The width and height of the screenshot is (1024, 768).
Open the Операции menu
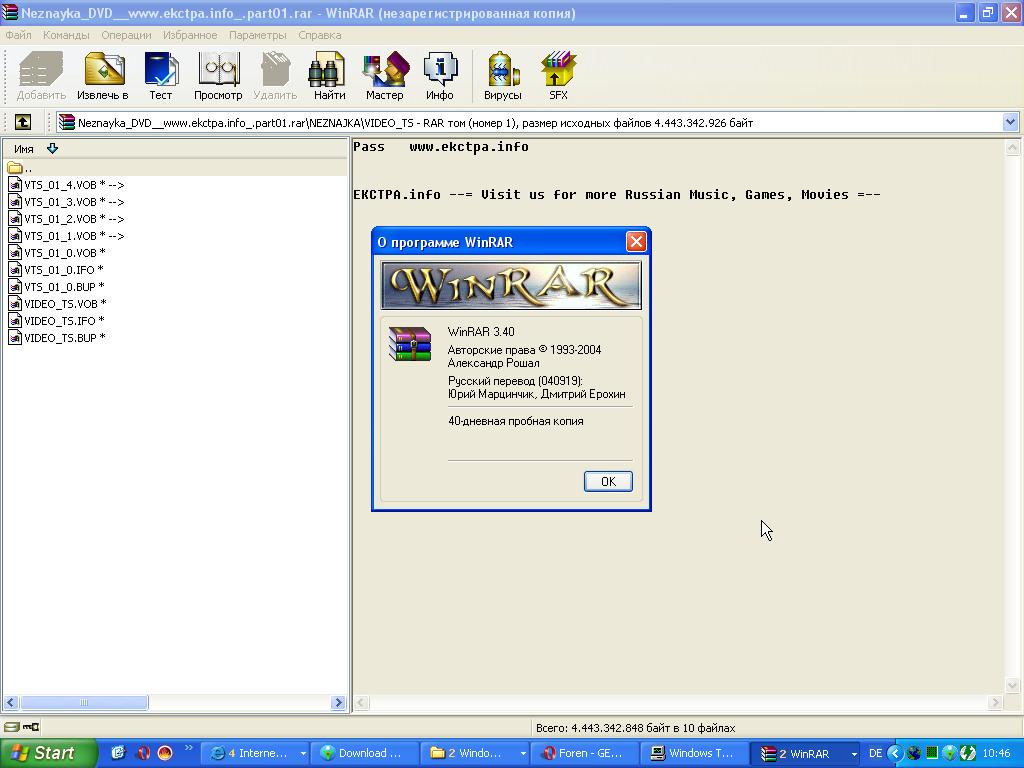(126, 35)
